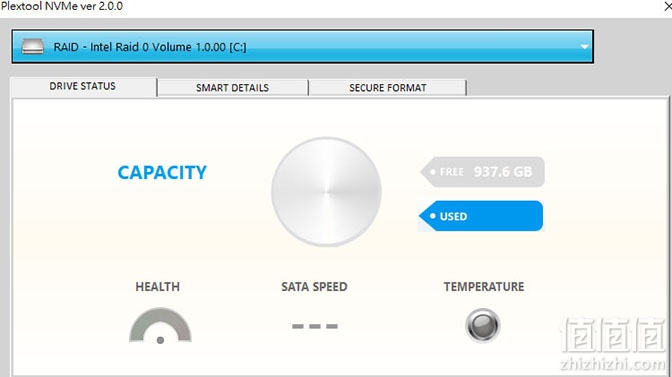Click the FREE 937.6 GB tag

pyautogui.click(x=483, y=172)
